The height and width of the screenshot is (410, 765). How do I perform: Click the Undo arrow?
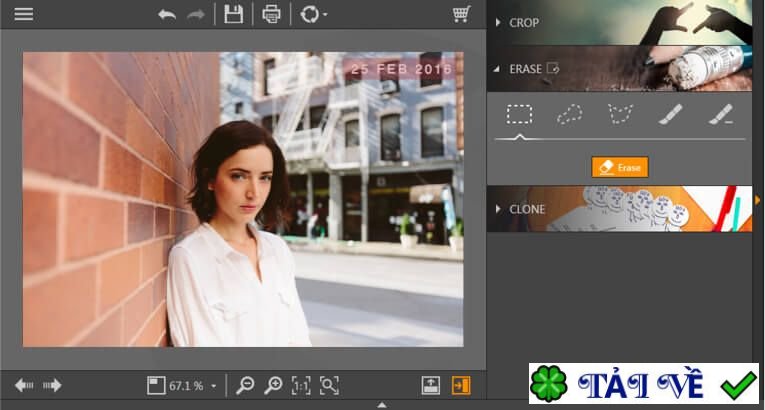[x=167, y=14]
